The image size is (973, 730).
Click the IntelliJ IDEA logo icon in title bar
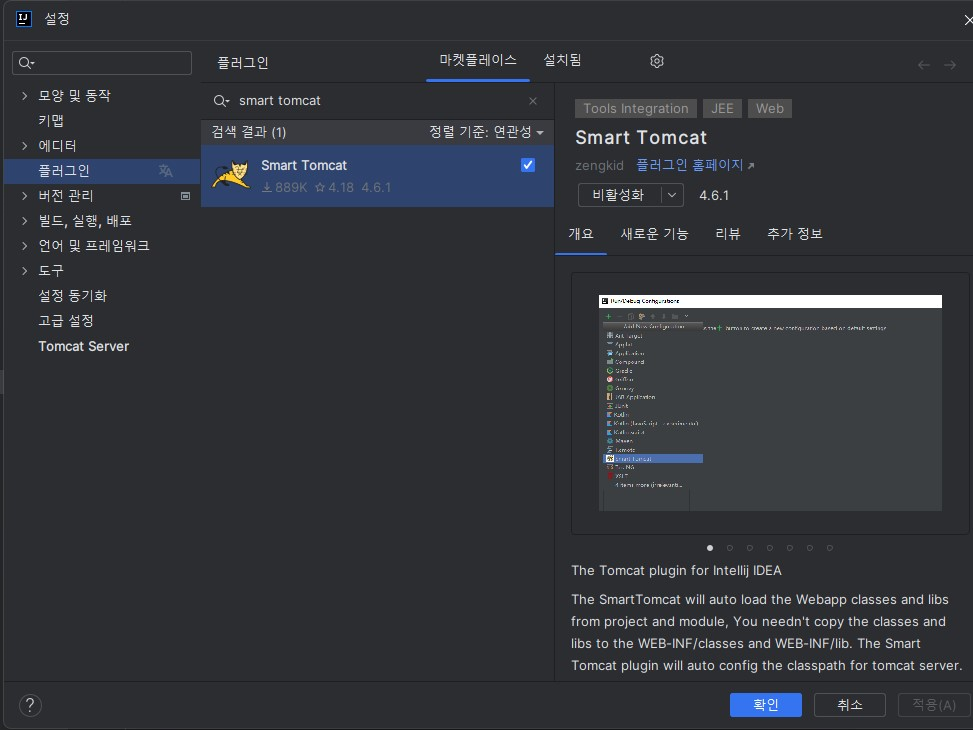(24, 19)
